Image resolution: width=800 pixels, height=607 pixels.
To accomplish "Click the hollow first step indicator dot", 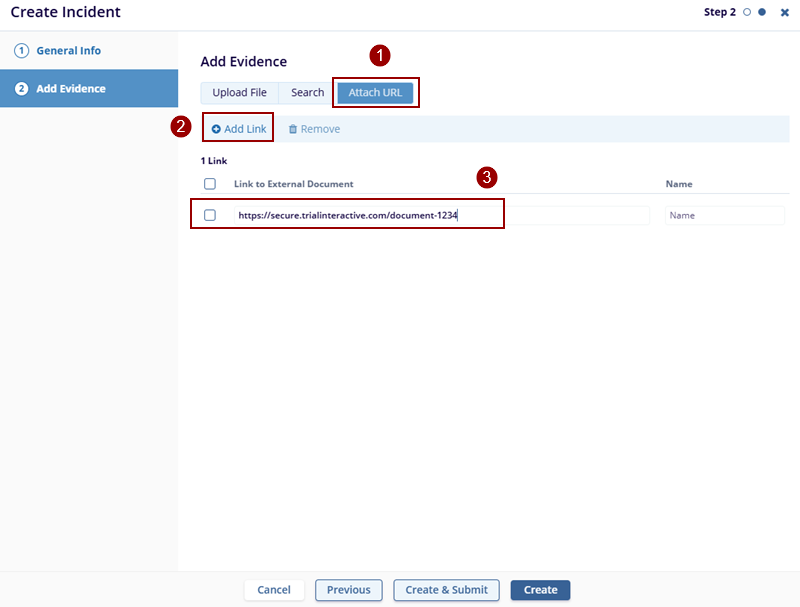I will click(746, 13).
